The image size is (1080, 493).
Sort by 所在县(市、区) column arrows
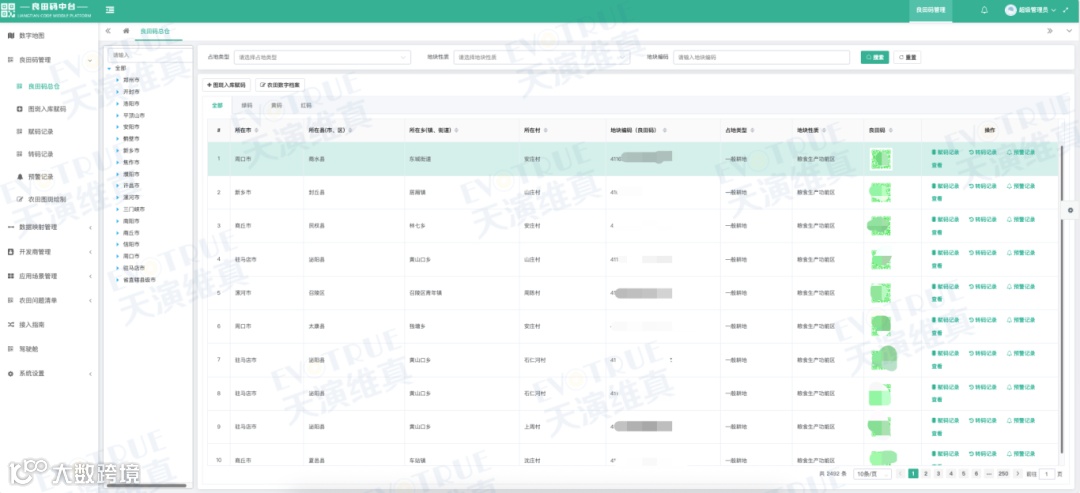tap(351, 130)
